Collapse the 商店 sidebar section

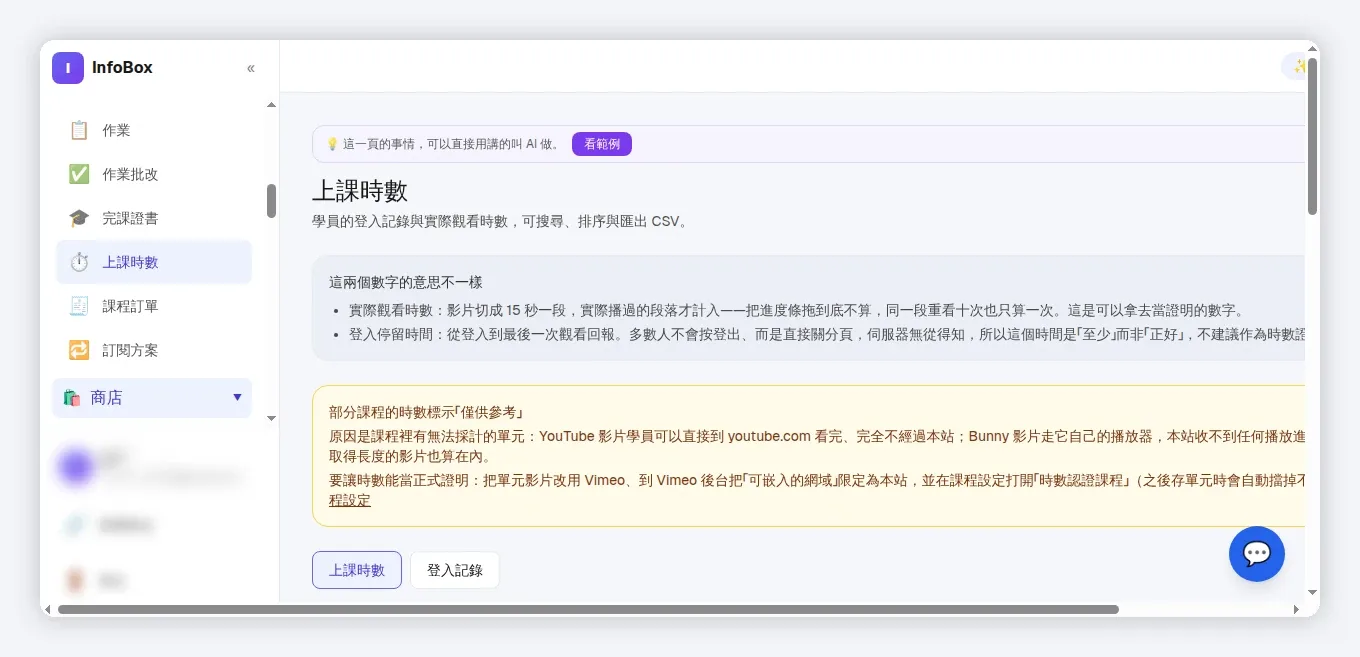pos(152,398)
